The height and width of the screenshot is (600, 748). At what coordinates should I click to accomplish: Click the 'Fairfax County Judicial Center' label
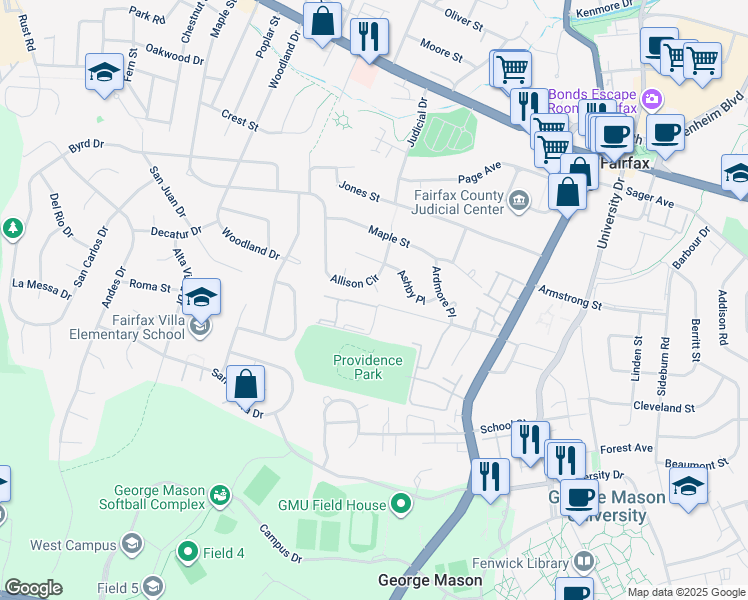tap(458, 202)
